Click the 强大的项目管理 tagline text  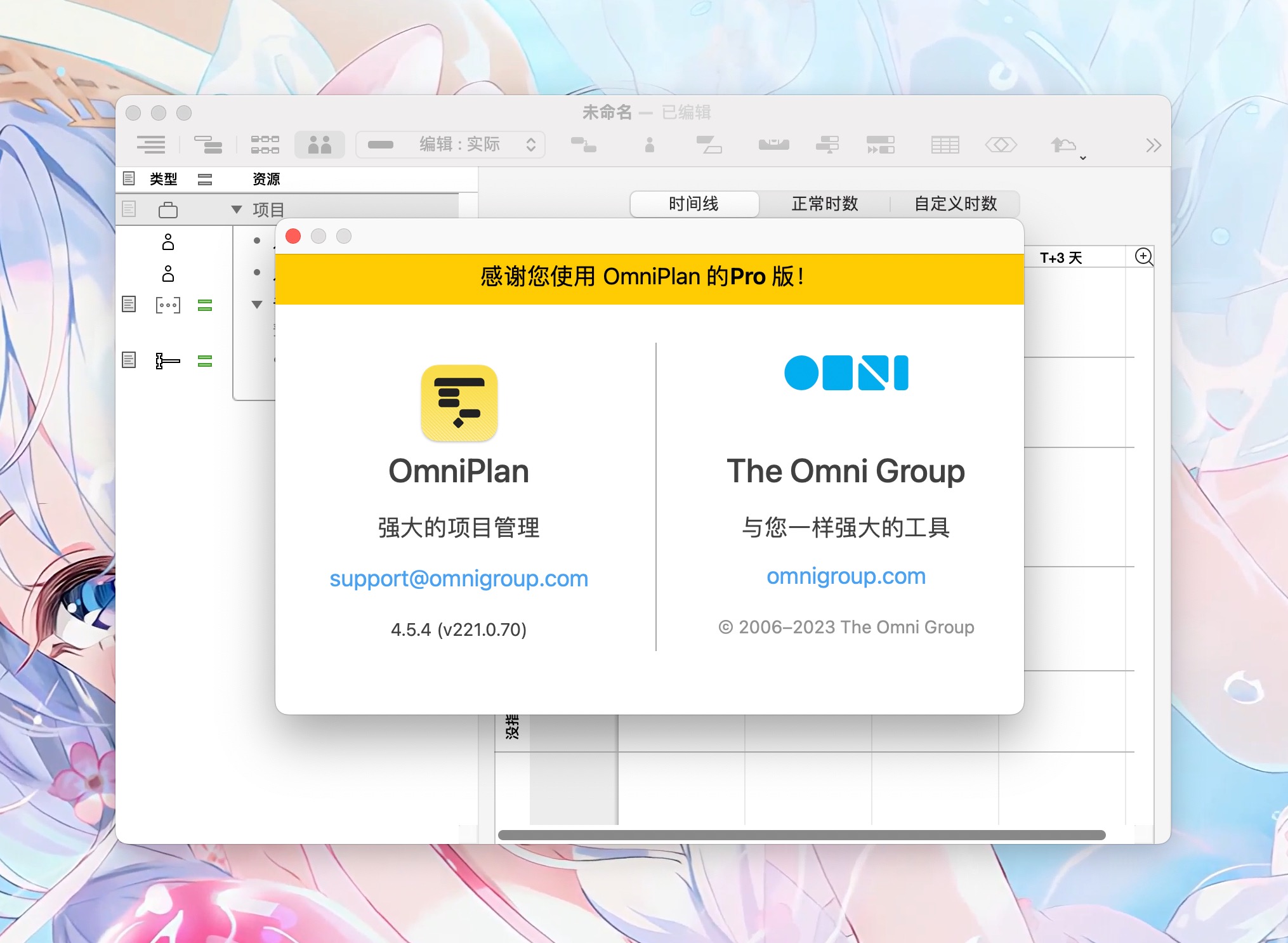pyautogui.click(x=459, y=528)
